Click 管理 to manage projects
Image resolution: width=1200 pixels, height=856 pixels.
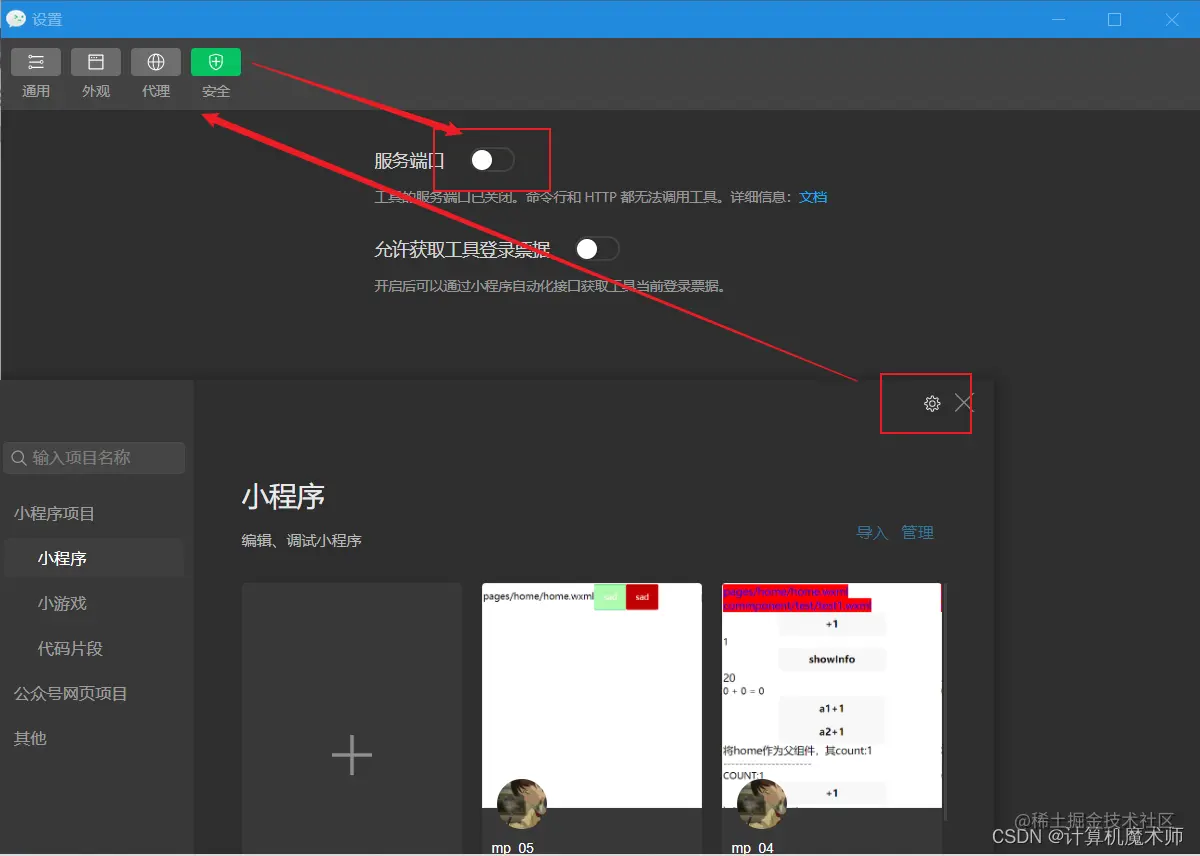click(918, 532)
